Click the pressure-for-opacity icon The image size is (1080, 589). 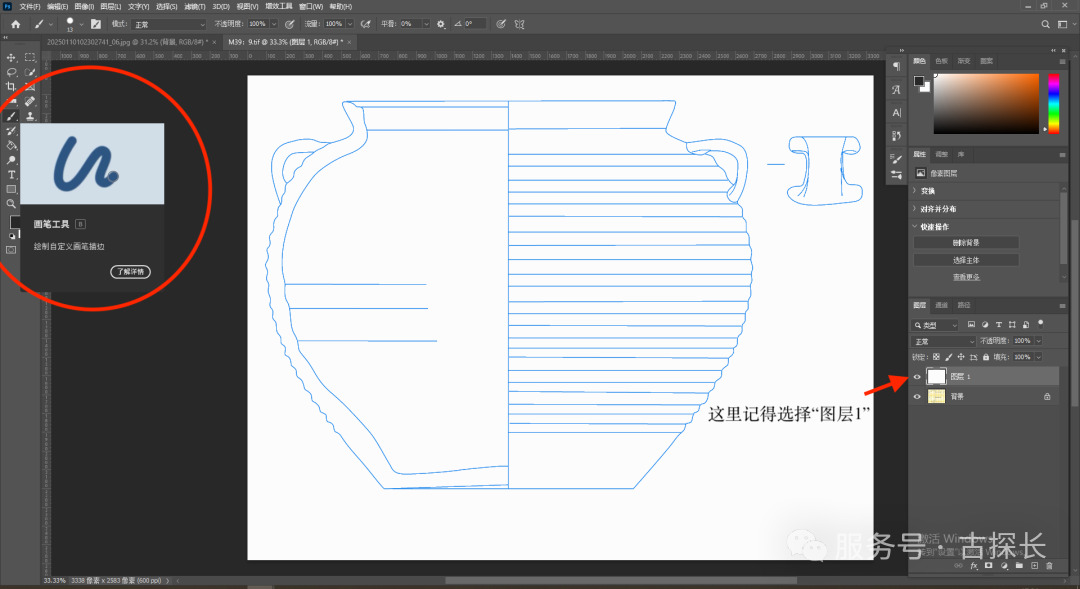[x=290, y=24]
